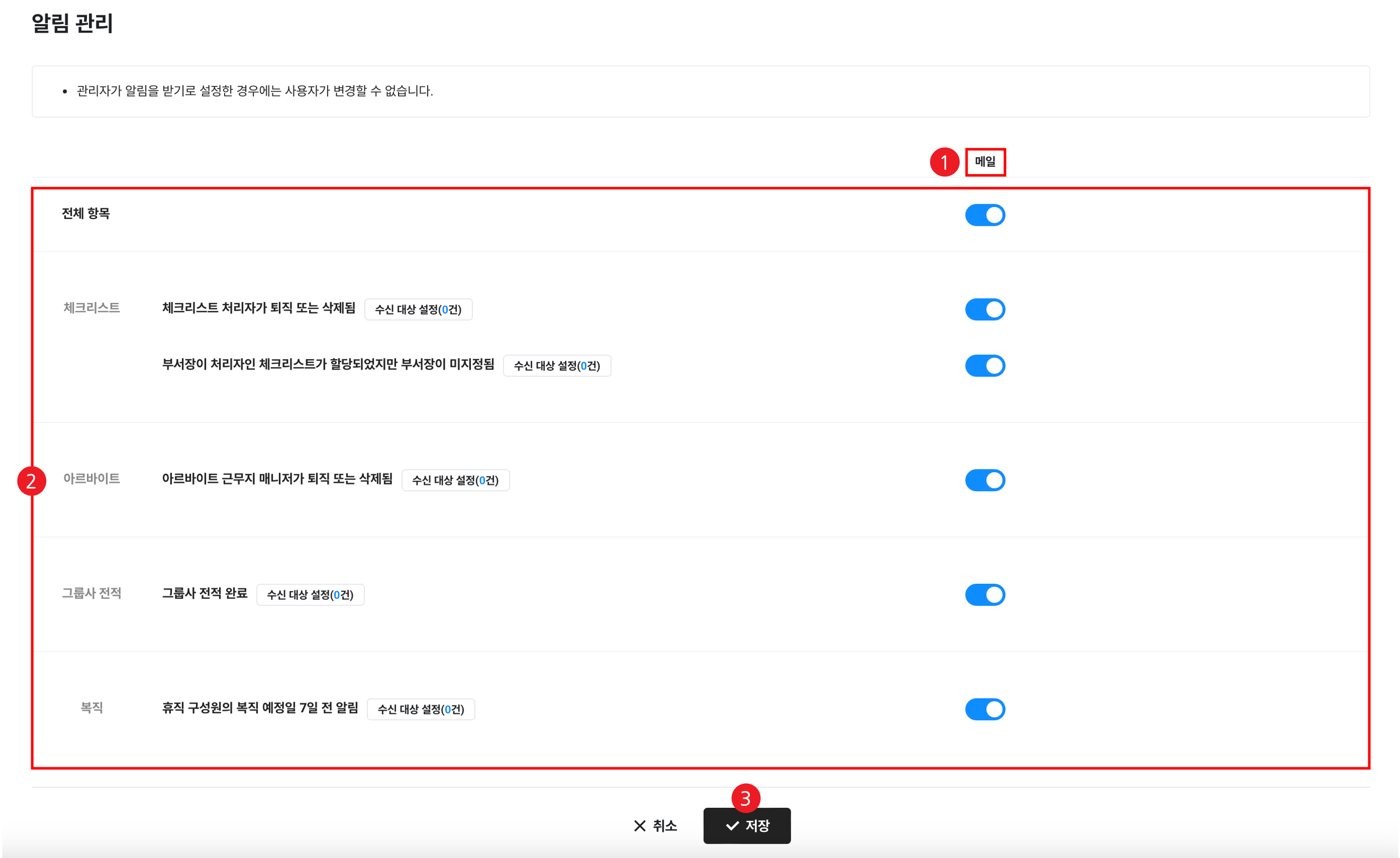Toggle 그룹사 전적 완료 mail notification

point(985,595)
